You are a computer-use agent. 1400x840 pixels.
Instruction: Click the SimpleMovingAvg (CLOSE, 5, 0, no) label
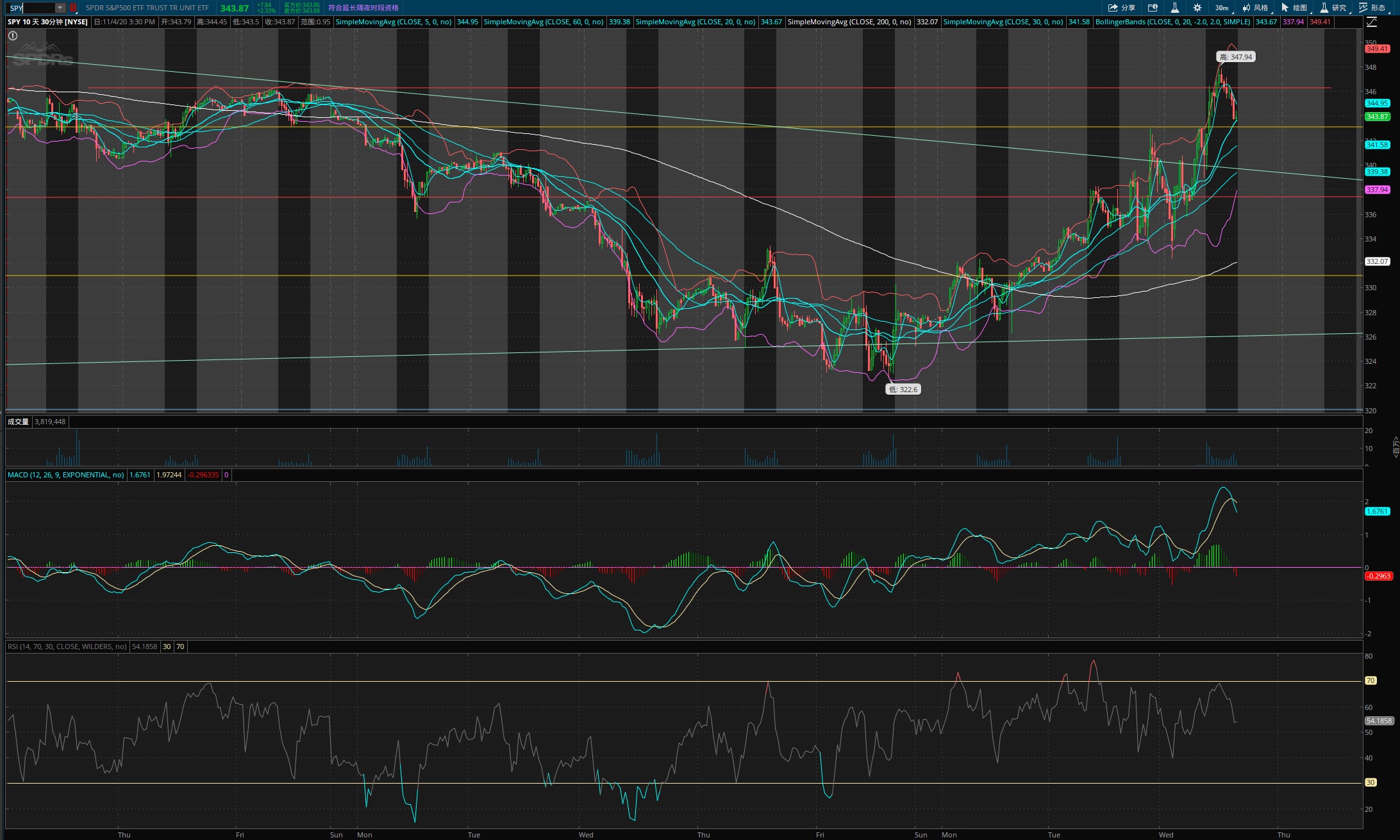click(394, 22)
